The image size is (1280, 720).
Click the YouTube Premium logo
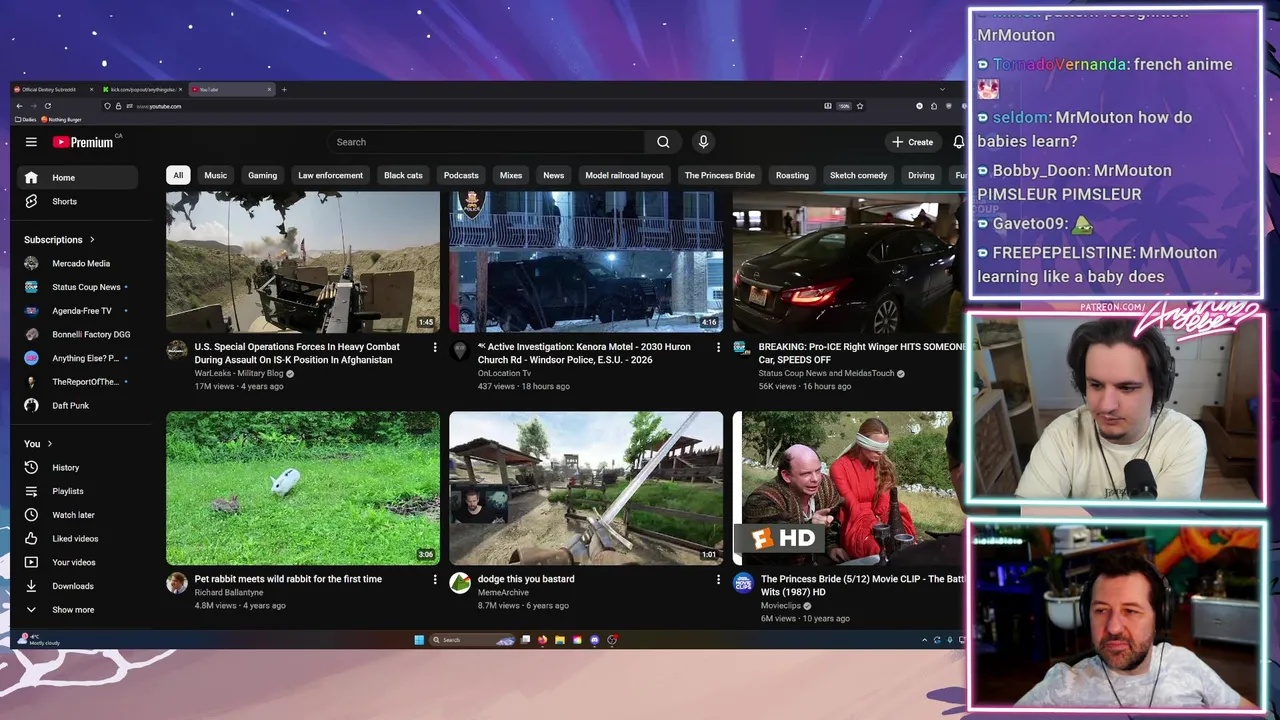click(x=84, y=142)
